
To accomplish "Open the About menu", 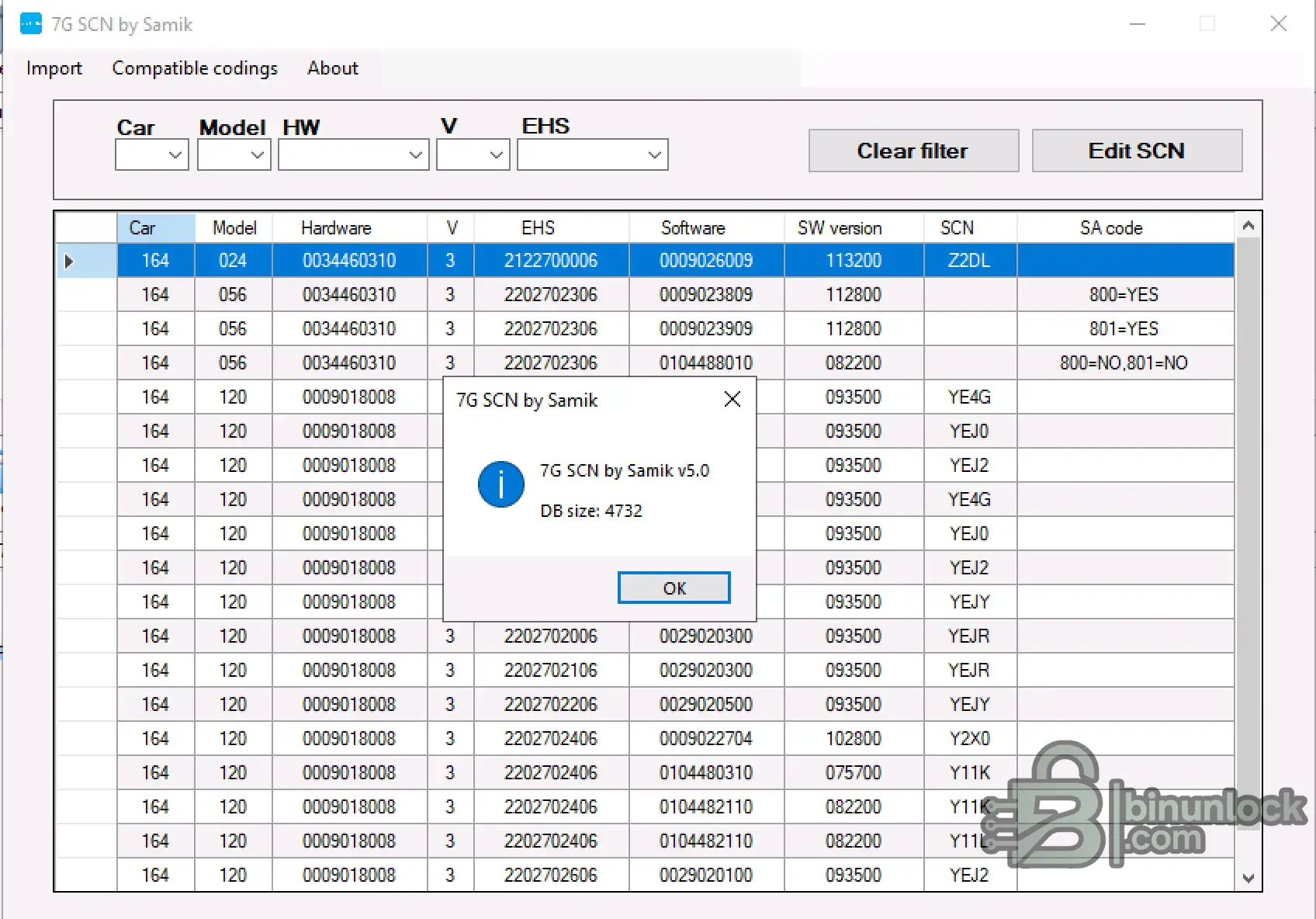I will [x=332, y=68].
